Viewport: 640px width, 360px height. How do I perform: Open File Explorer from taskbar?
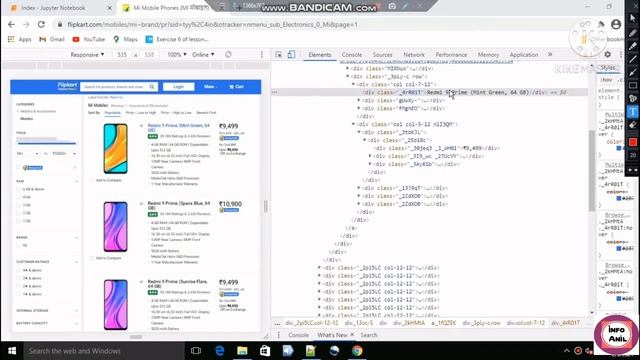coord(242,351)
